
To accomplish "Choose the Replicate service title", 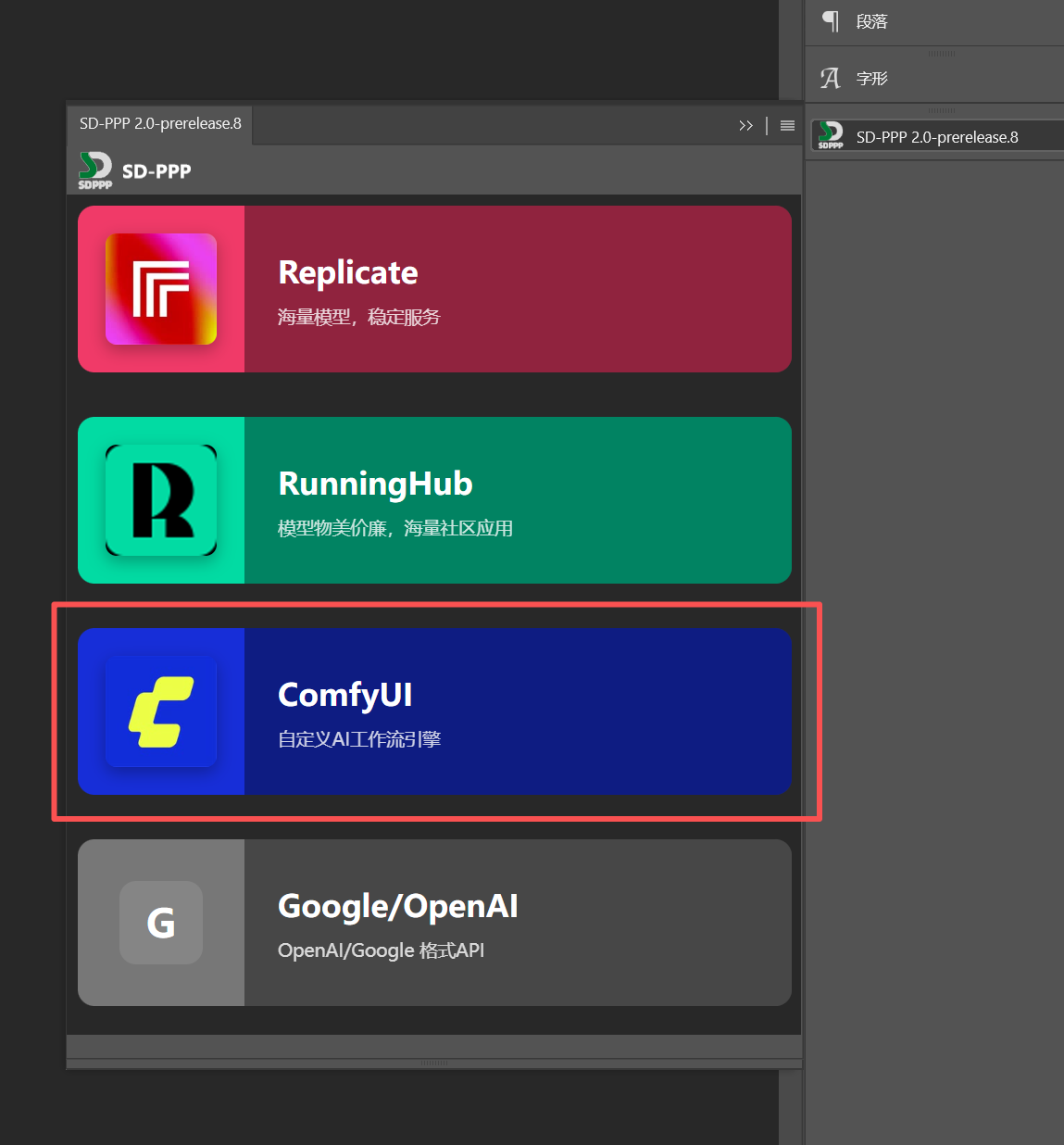I will pos(348,272).
